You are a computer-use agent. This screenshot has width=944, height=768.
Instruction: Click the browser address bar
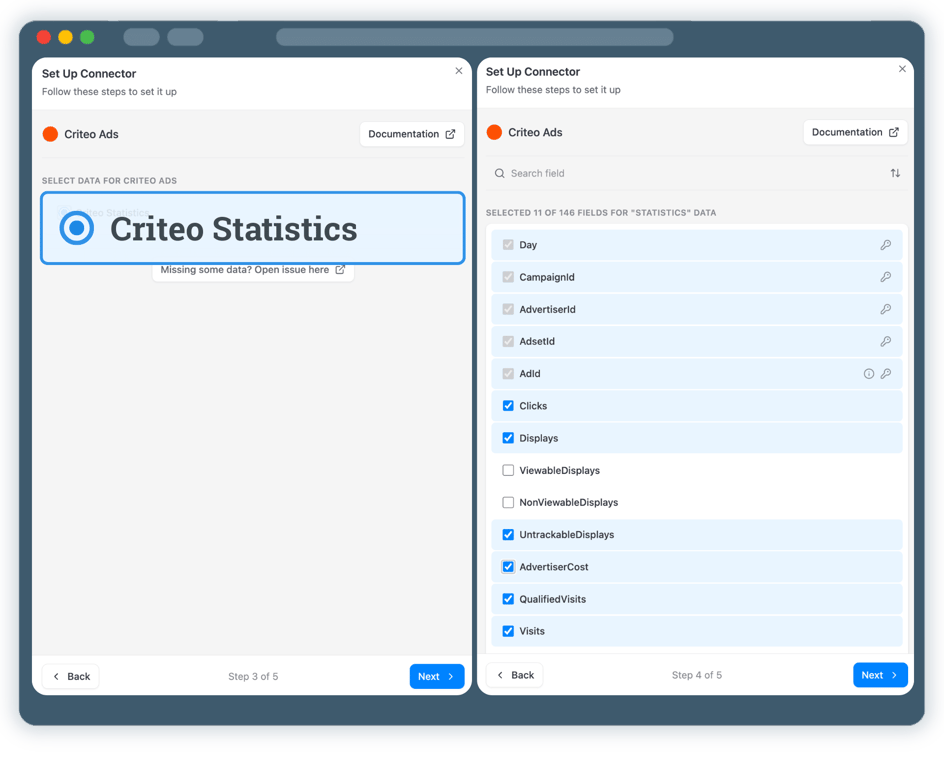coord(474,37)
